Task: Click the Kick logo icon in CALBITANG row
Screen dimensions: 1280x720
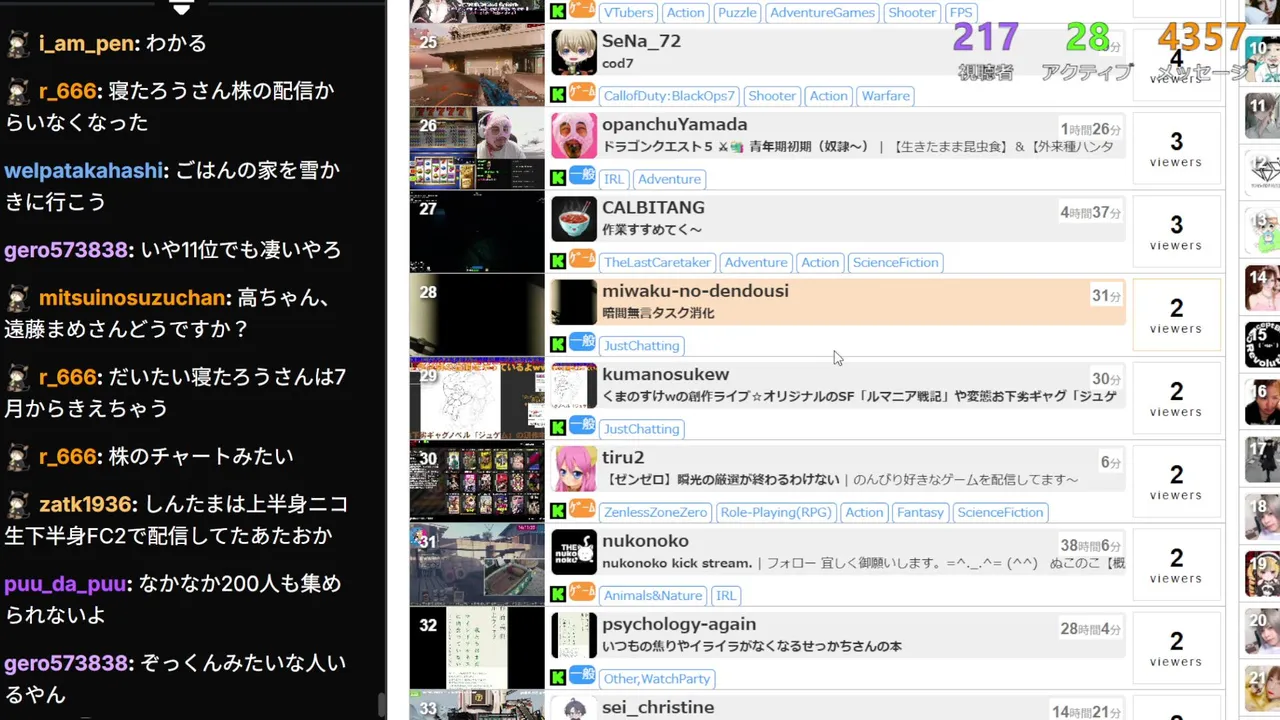Action: pos(558,261)
